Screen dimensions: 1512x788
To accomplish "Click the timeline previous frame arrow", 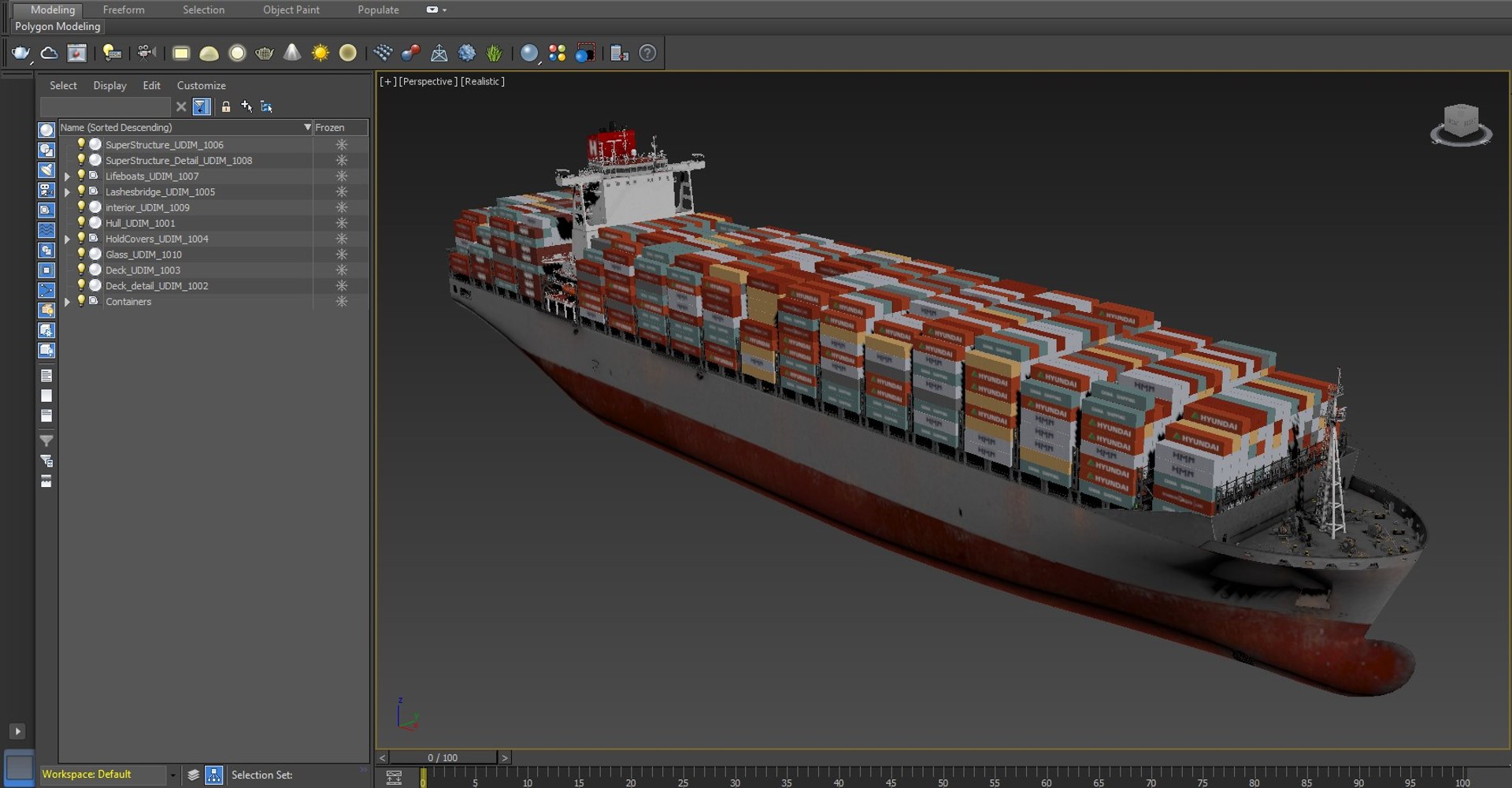I will (x=383, y=757).
